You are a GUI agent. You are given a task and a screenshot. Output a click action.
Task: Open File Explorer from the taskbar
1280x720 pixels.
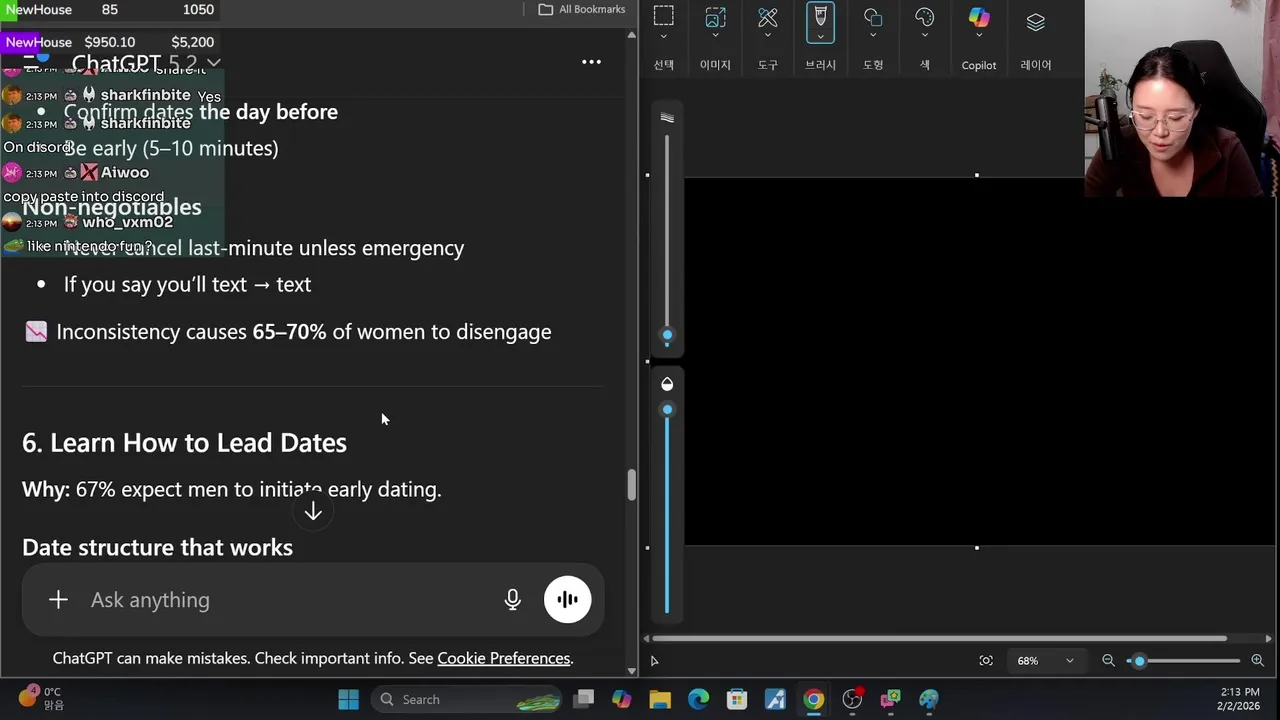tap(660, 699)
